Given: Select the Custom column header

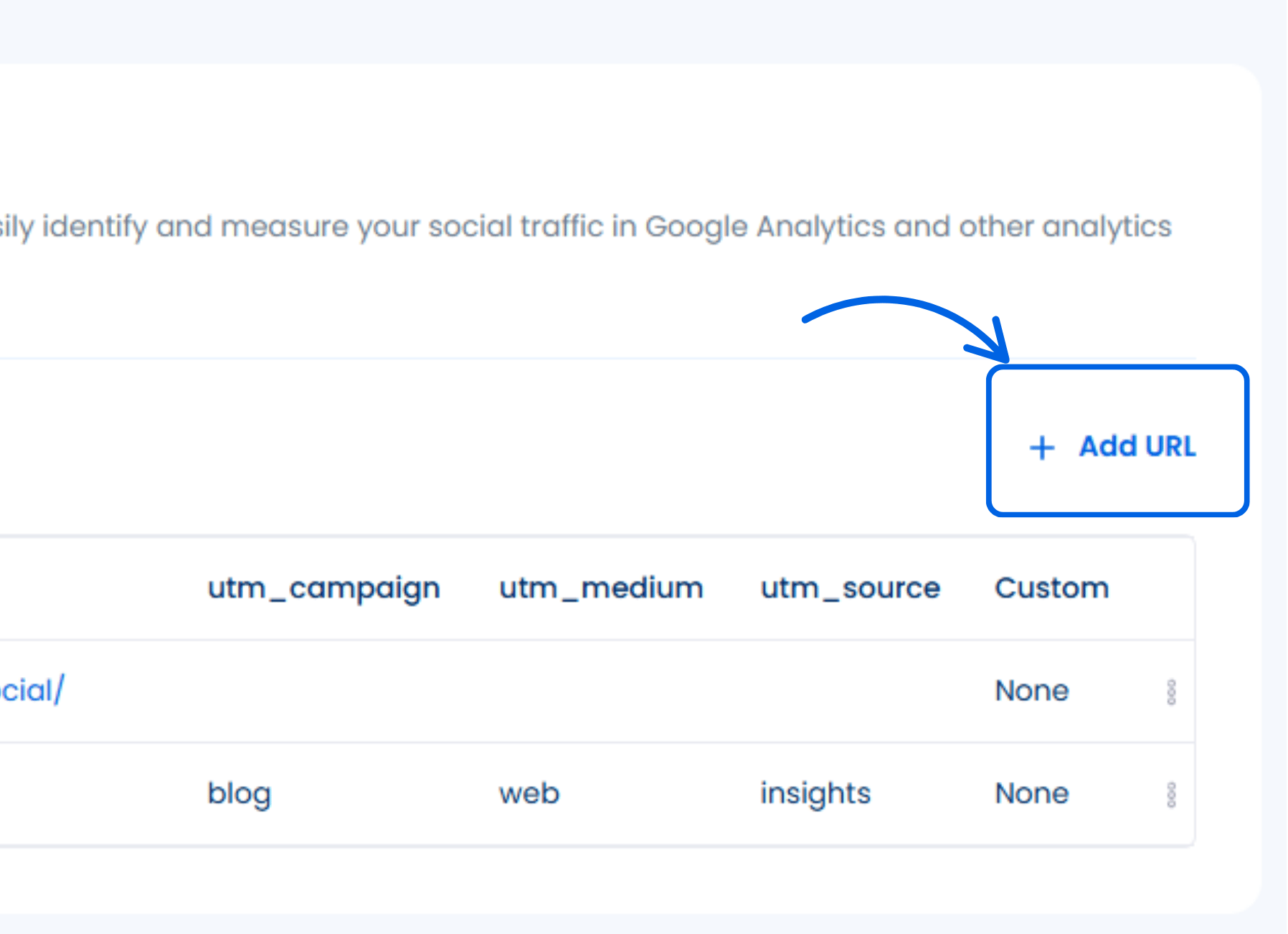Looking at the screenshot, I should 1051,588.
